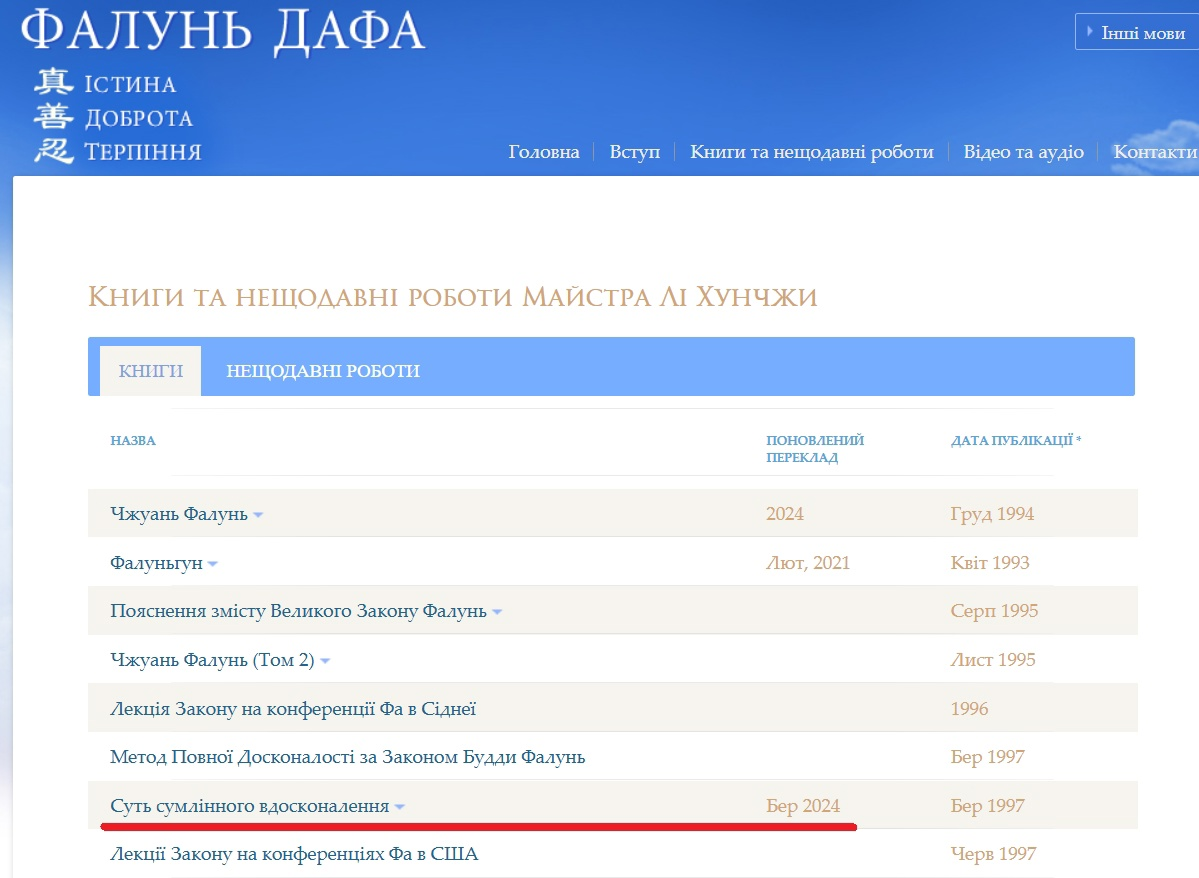
Task: Expand arrow beside Суть сумлінного вдосконалення
Action: point(400,807)
